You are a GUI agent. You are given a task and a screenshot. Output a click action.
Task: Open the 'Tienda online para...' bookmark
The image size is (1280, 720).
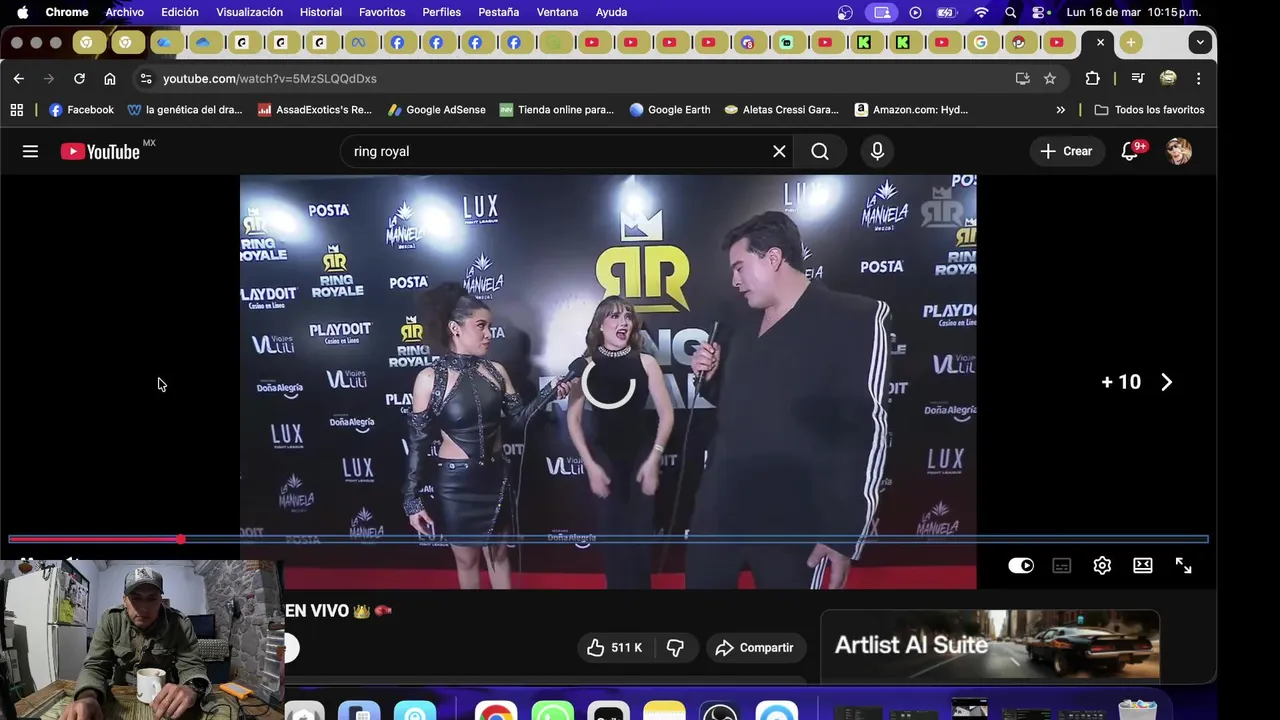point(557,110)
